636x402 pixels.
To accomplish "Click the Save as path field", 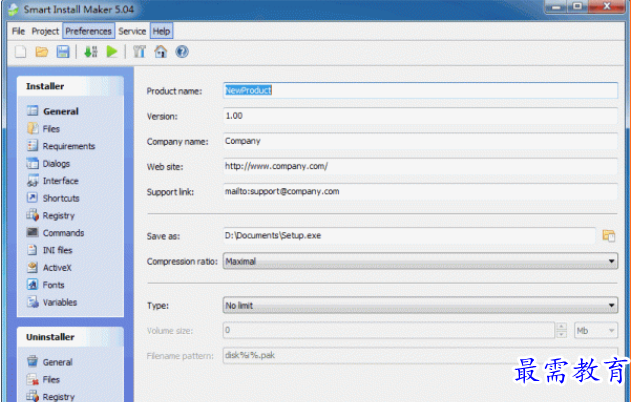I will pyautogui.click(x=409, y=236).
